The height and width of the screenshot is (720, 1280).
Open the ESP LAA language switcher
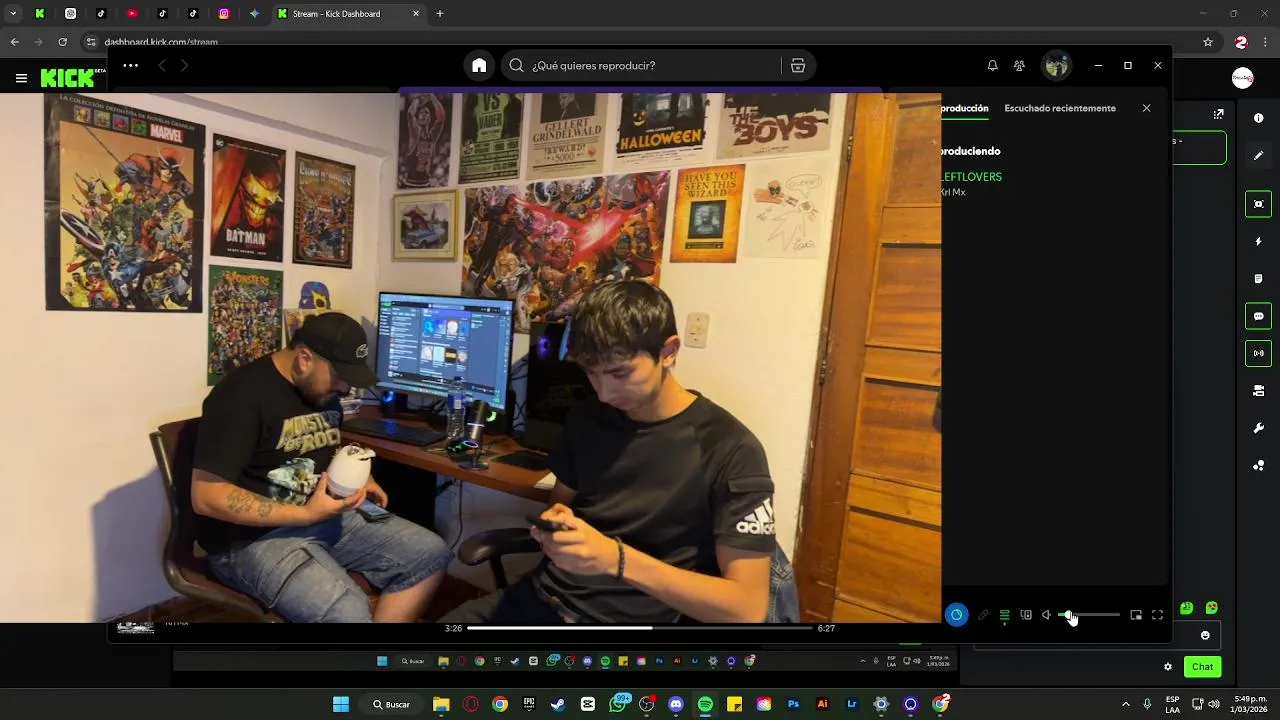pyautogui.click(x=1172, y=704)
